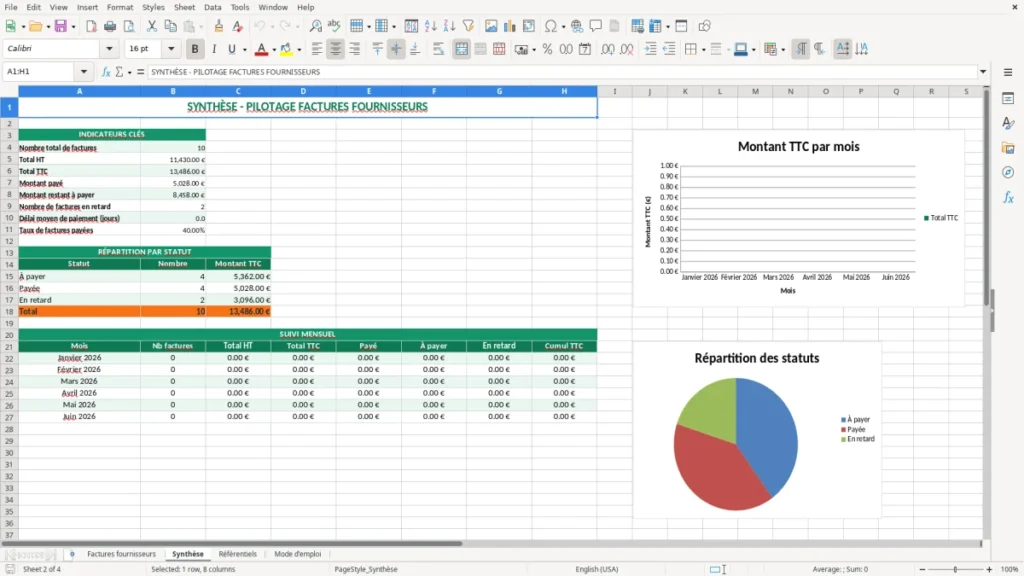Click the Clear Direct Formatting icon
Screen dimensions: 1024x576
[237, 26]
